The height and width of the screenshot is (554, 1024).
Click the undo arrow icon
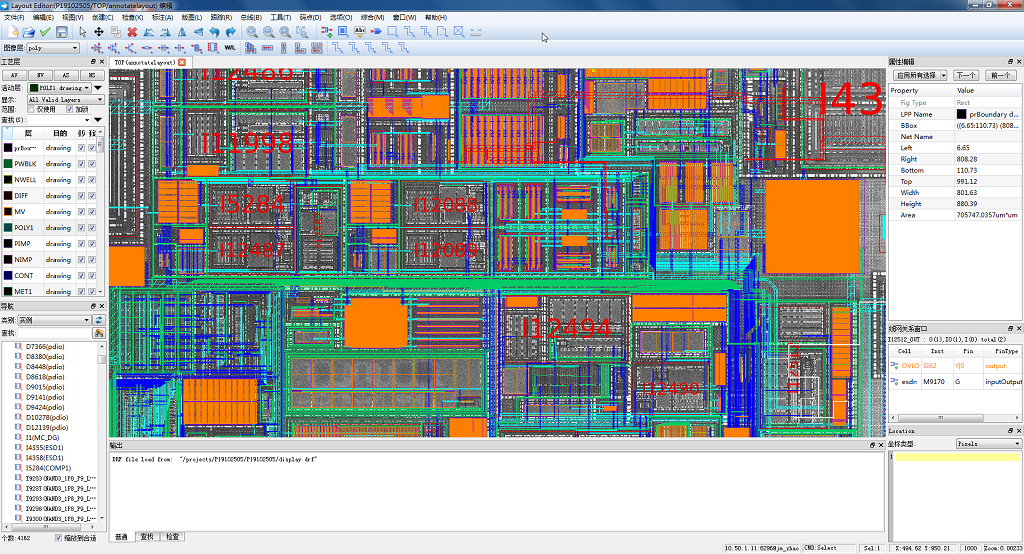pos(214,31)
